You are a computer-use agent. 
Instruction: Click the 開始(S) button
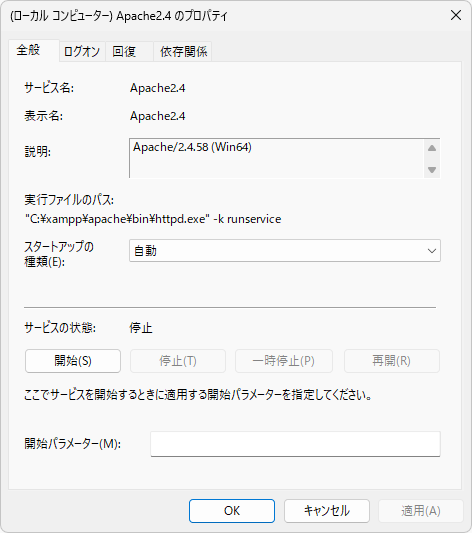click(73, 361)
